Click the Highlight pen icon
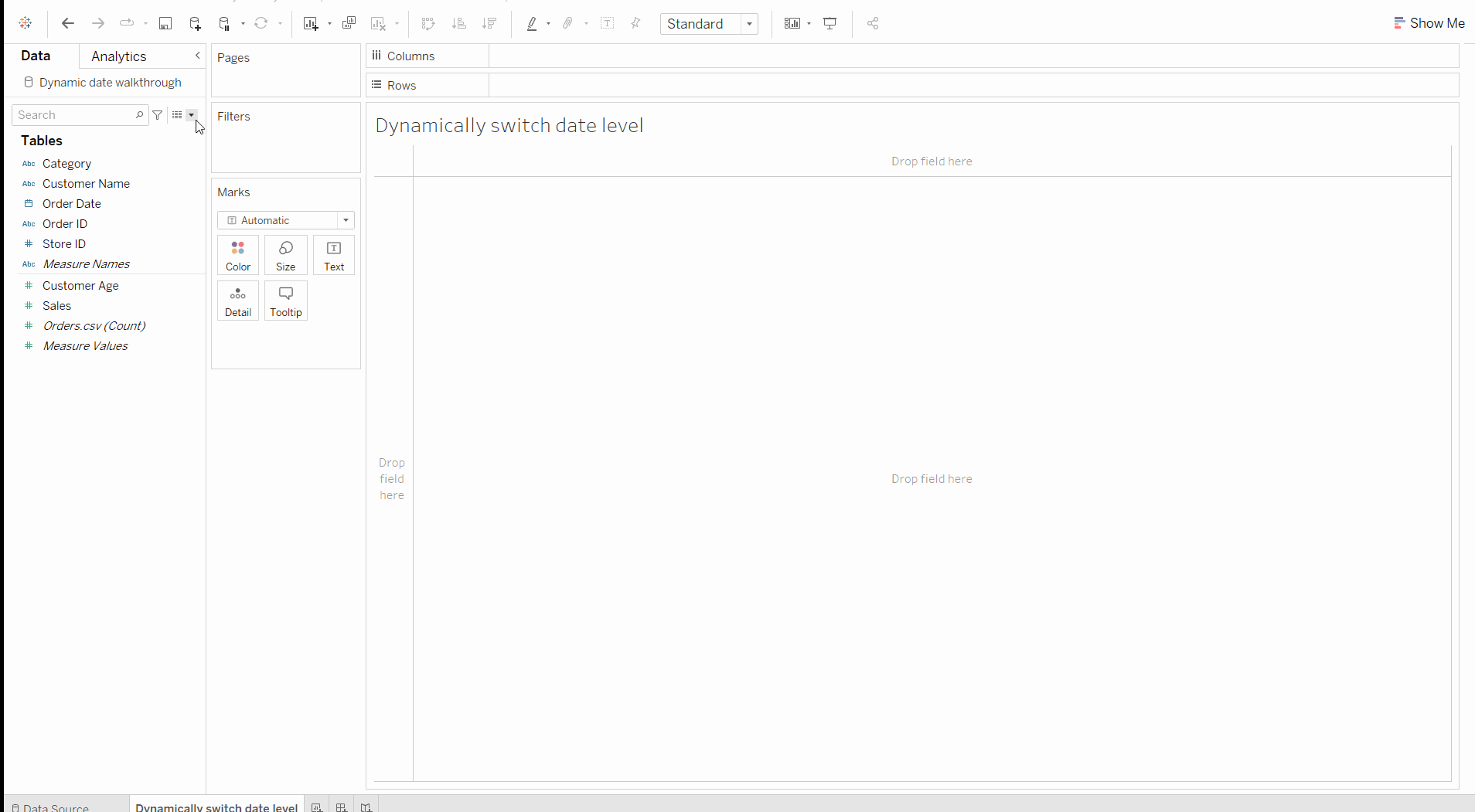Image resolution: width=1475 pixels, height=812 pixels. click(532, 23)
